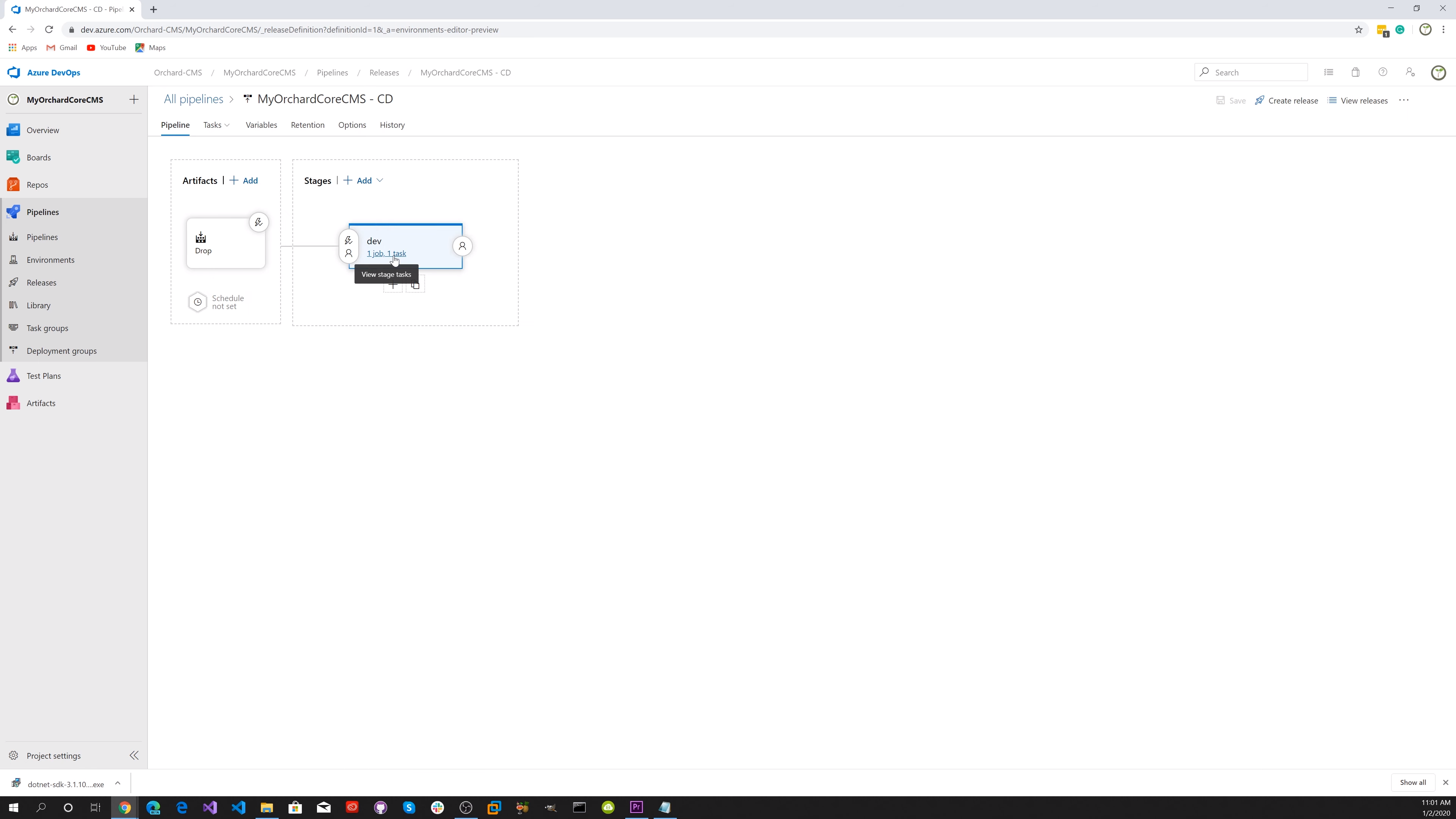Open the more actions ellipsis menu

[x=1404, y=100]
